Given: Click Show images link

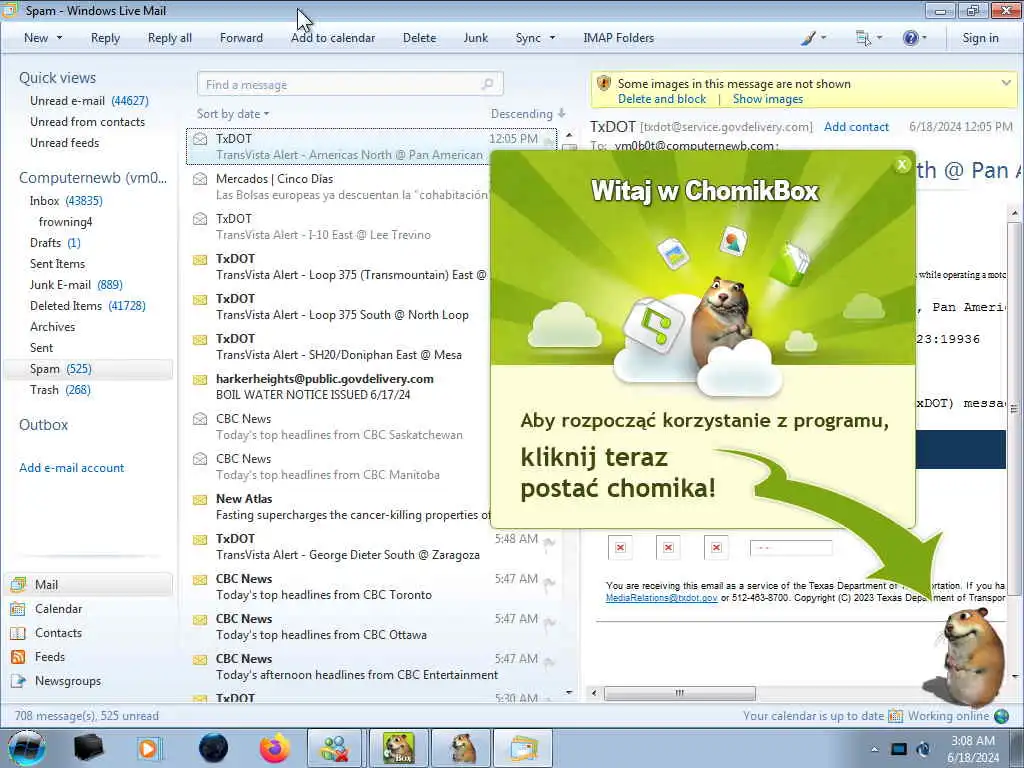Looking at the screenshot, I should click(767, 99).
